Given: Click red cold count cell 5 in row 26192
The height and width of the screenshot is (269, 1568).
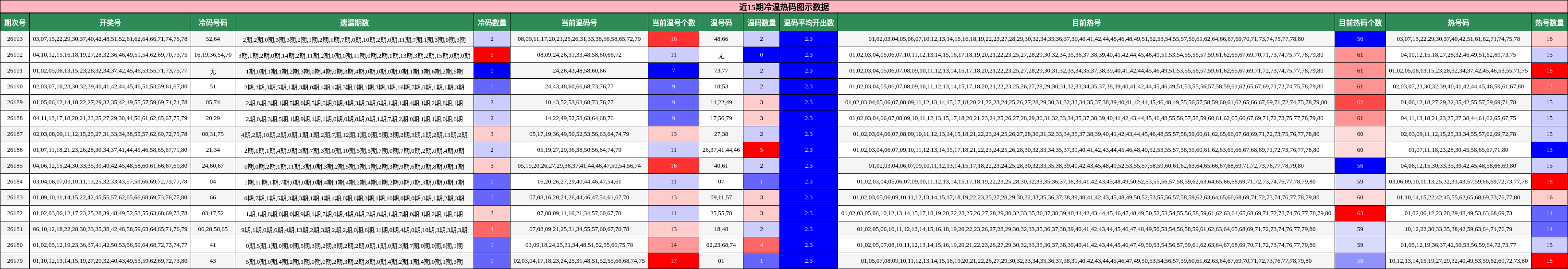Looking at the screenshot, I should (492, 55).
